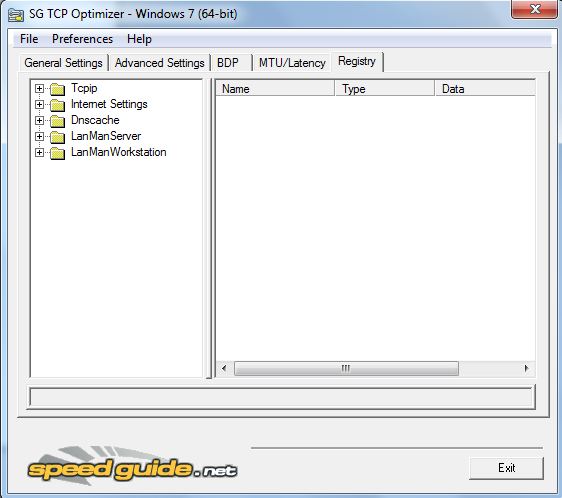Select the Dnscache tree label
The image size is (562, 498).
point(95,120)
